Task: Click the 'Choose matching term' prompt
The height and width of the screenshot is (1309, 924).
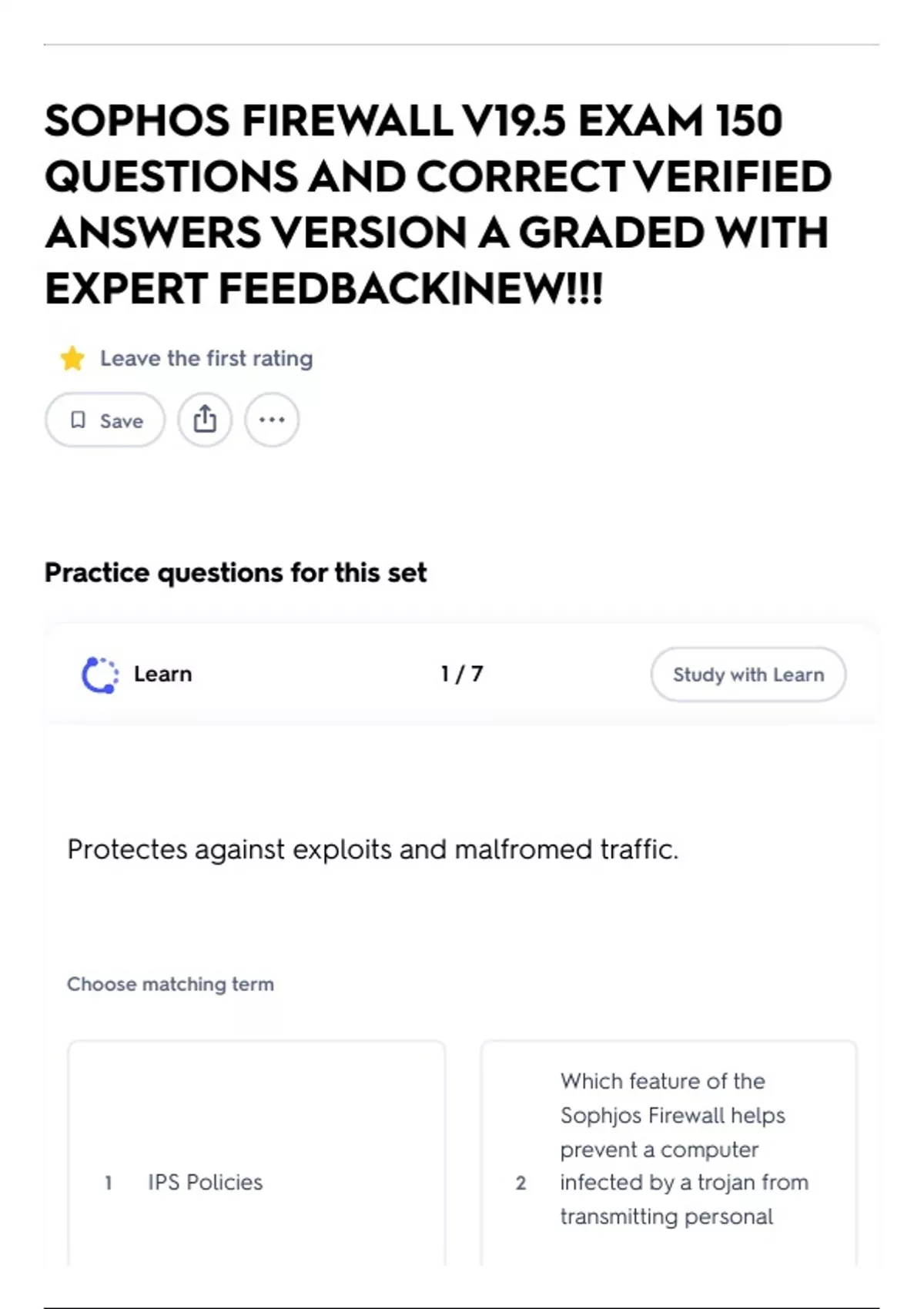Action: (170, 984)
